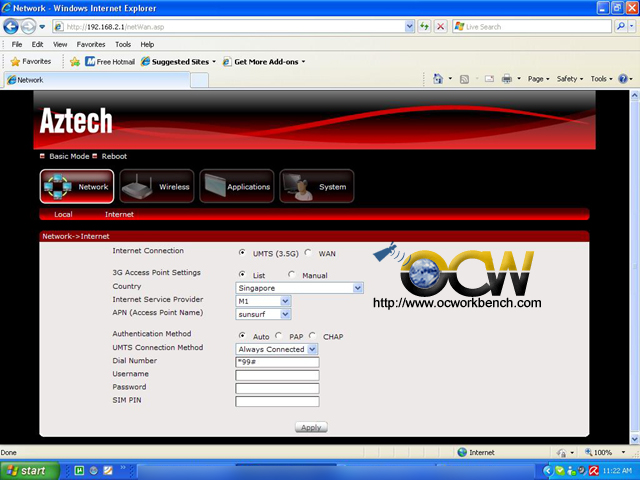This screenshot has width=640, height=480.
Task: Click the Windows Start button
Action: coord(29,471)
